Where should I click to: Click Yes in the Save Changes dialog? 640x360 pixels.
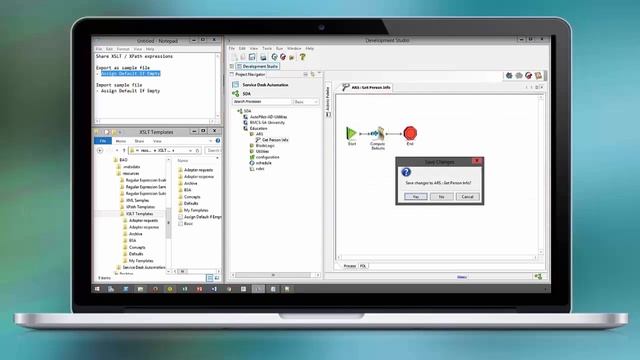click(x=416, y=197)
